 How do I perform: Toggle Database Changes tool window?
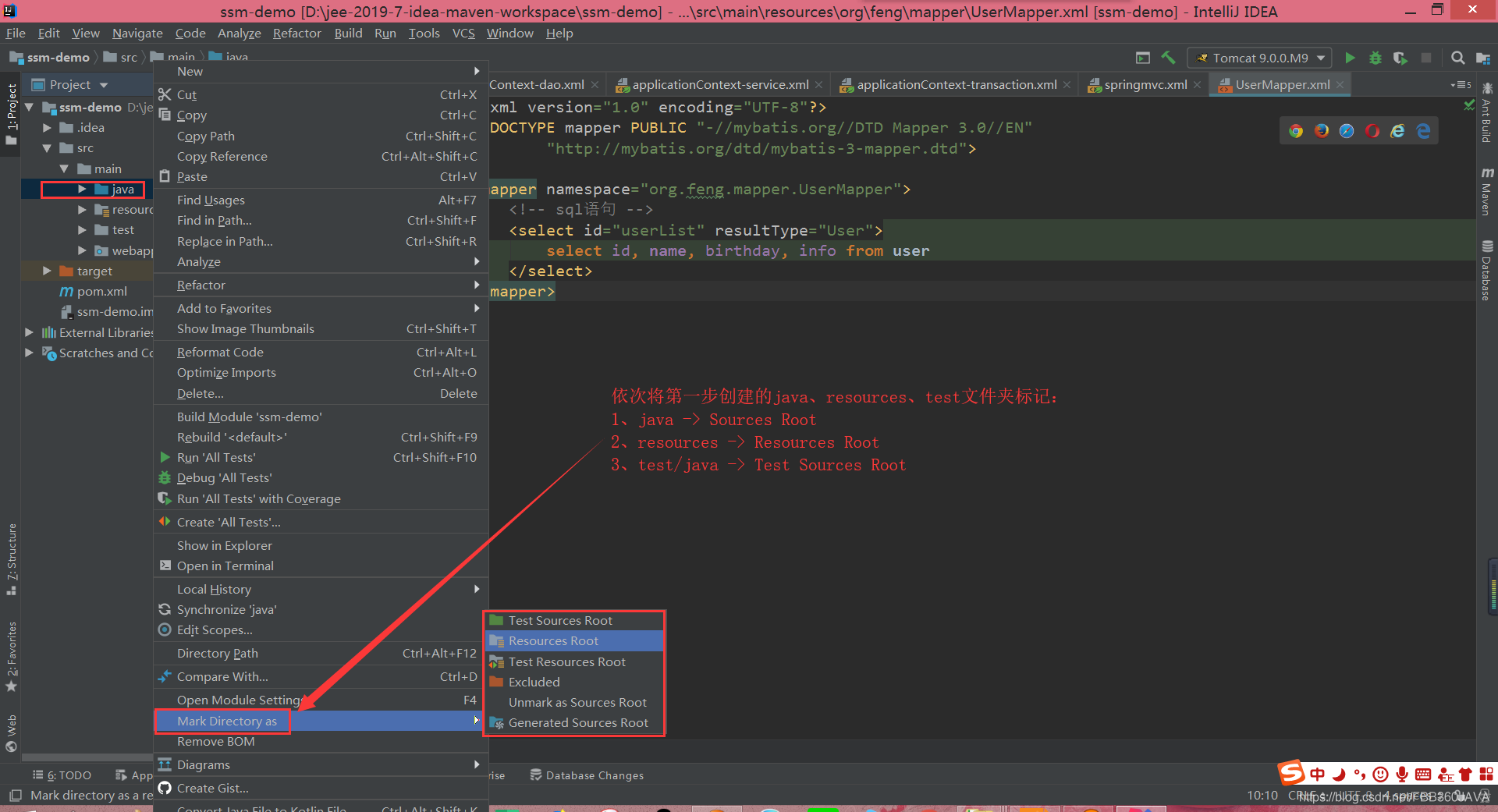tap(587, 775)
